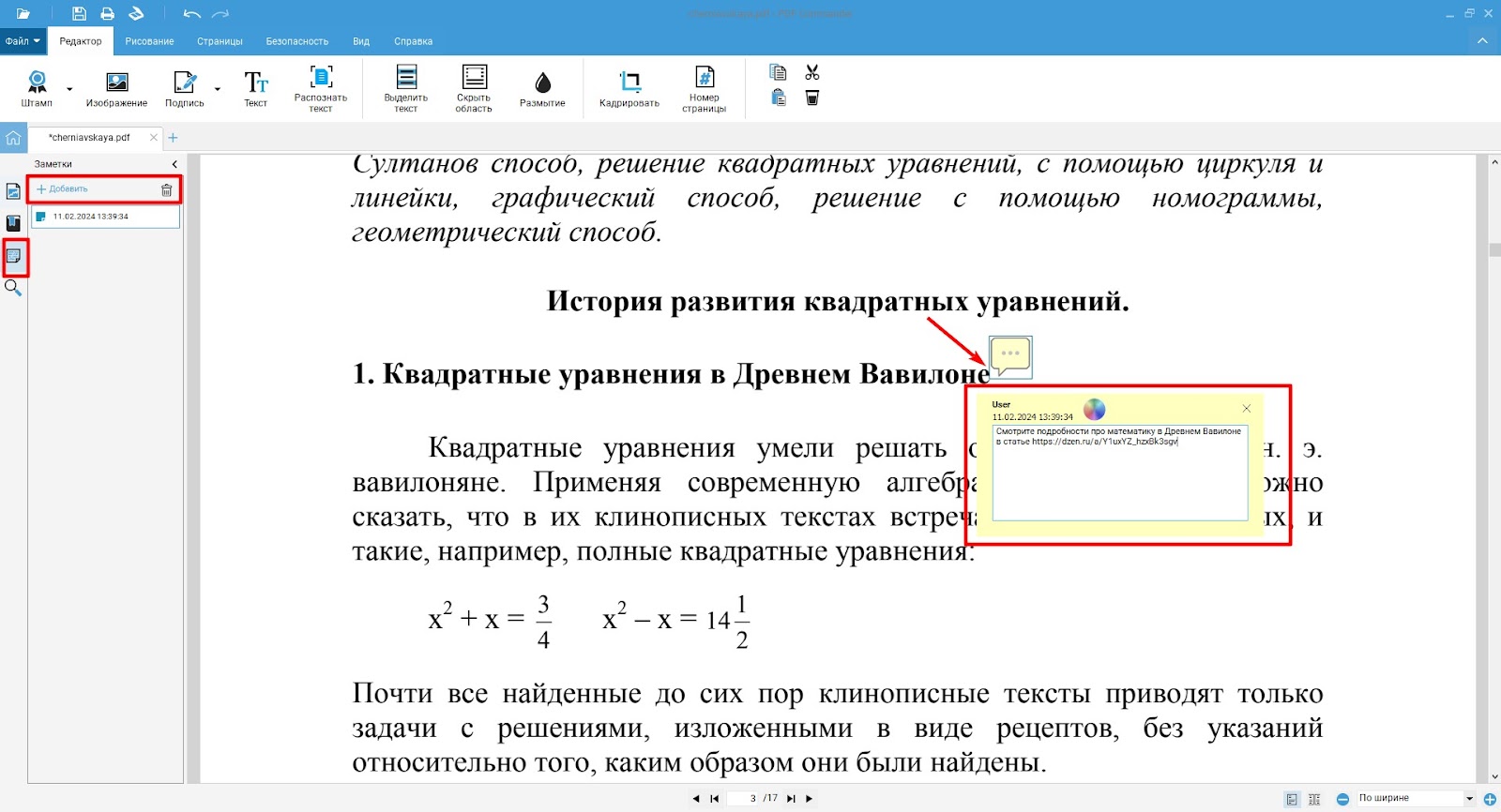This screenshot has width=1501, height=812.
Task: Choose the Кадрировать crop tool
Action: [629, 89]
